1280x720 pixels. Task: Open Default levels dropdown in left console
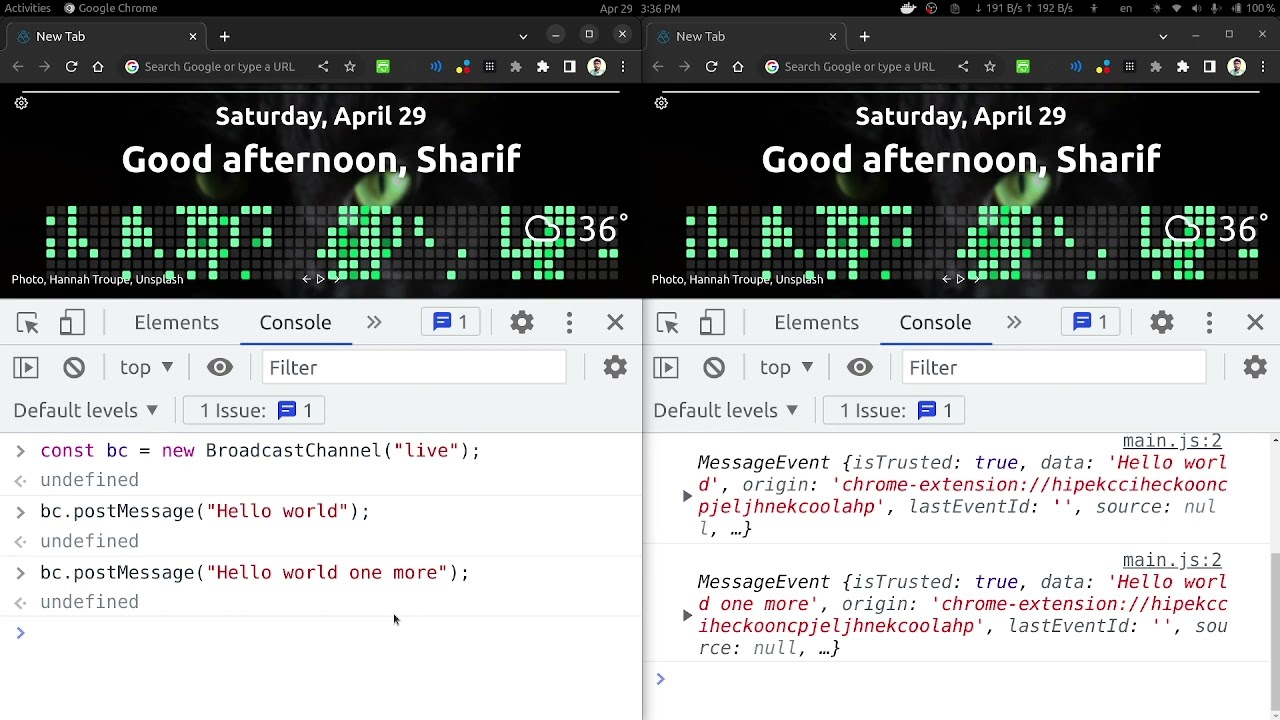86,411
